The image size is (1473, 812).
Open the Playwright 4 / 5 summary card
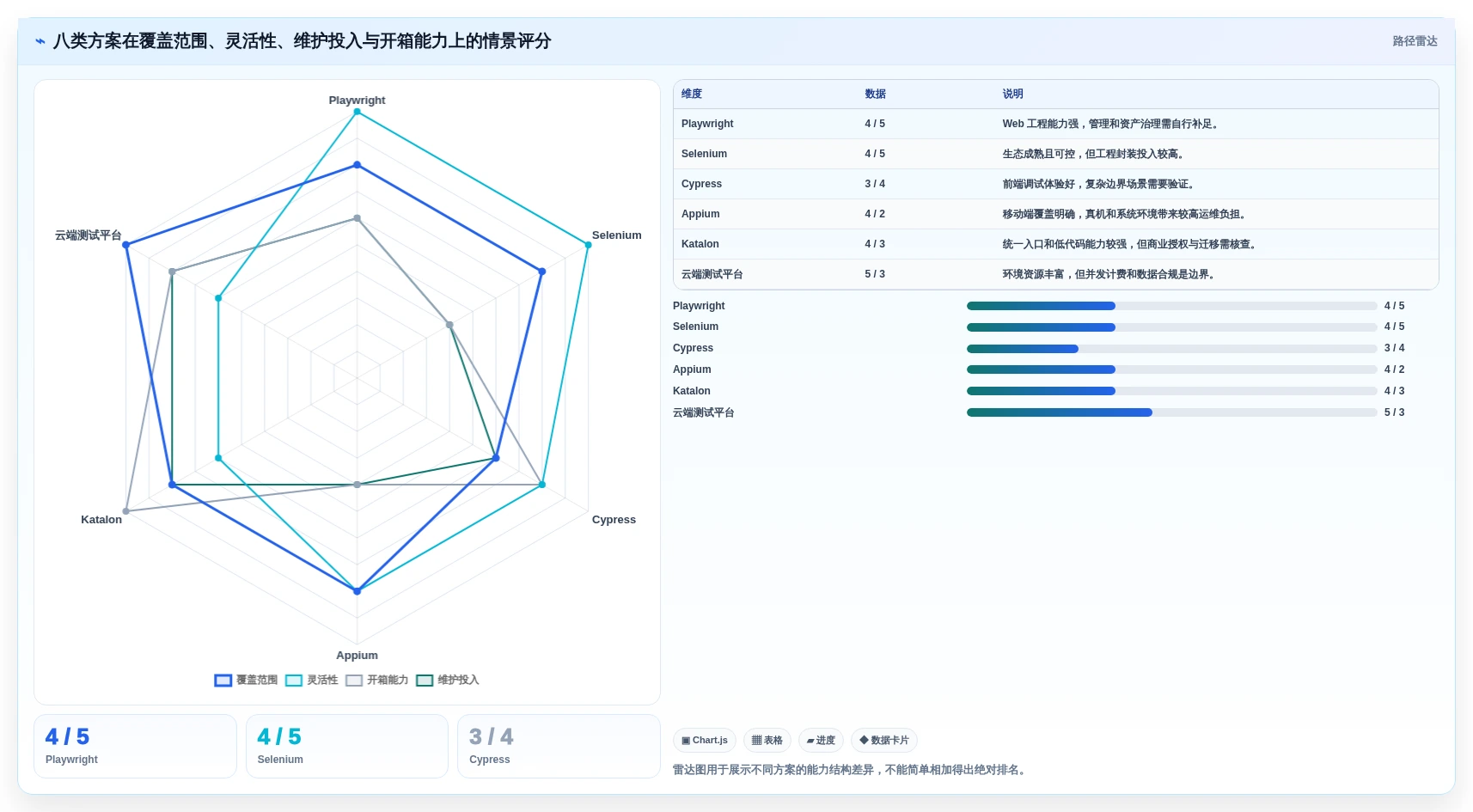pos(135,747)
